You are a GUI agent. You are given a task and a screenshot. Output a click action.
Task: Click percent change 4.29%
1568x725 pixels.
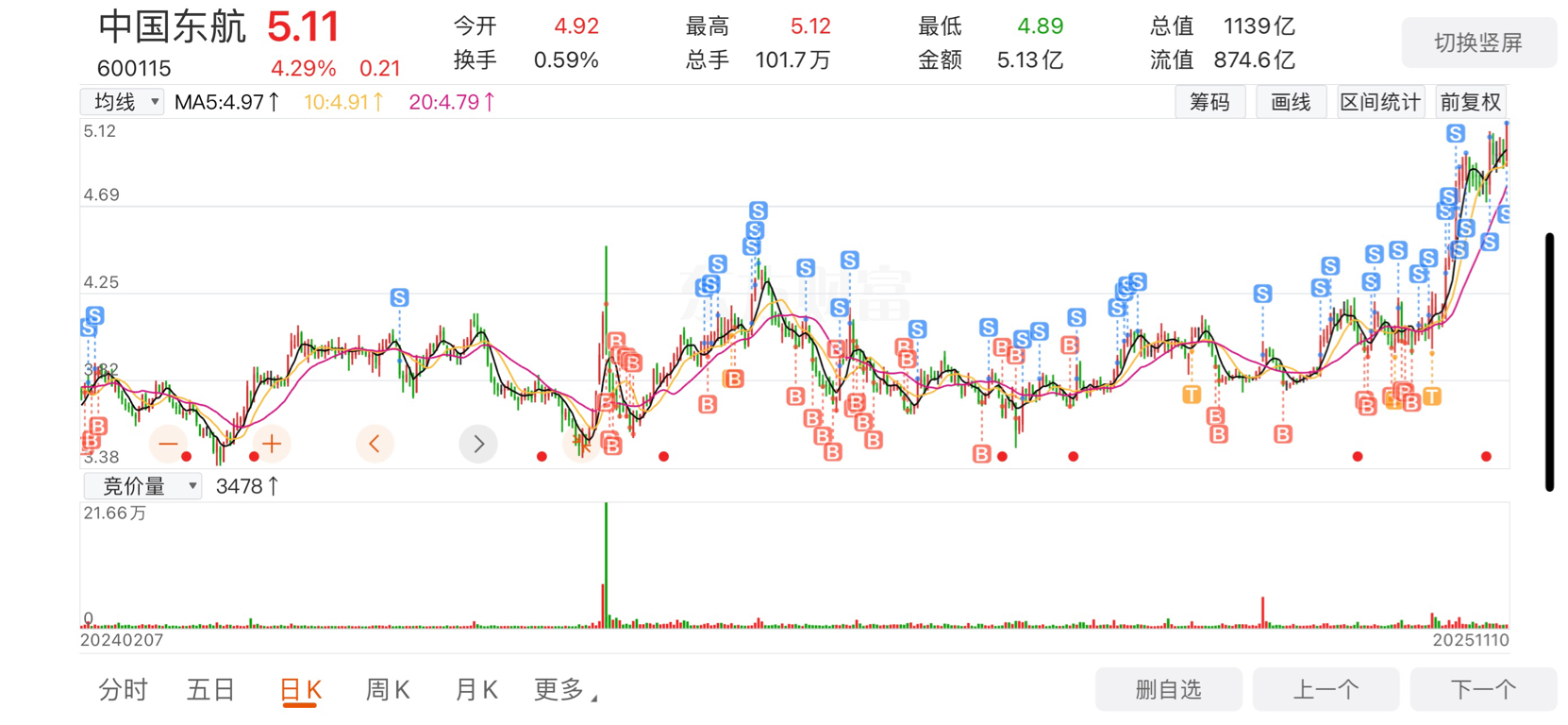tap(303, 69)
